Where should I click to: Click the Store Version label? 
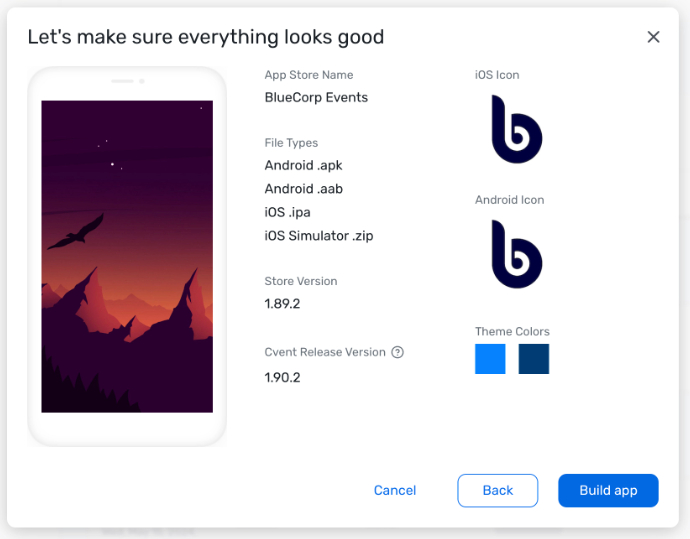[x=301, y=281]
